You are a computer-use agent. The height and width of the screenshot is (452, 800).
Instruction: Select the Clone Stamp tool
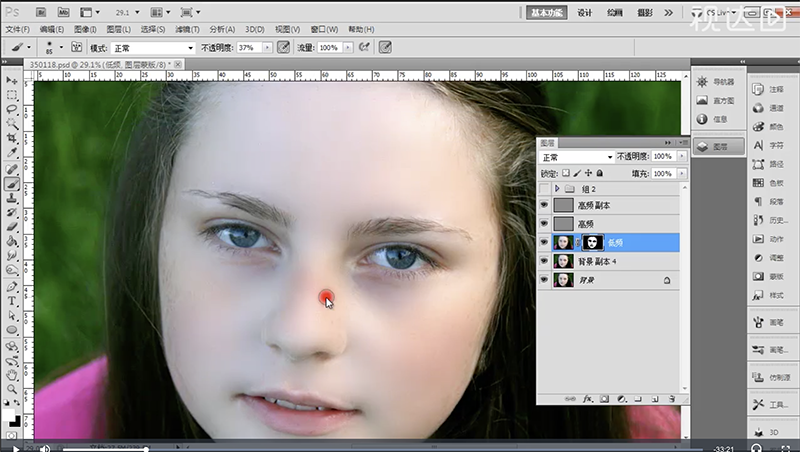click(12, 198)
